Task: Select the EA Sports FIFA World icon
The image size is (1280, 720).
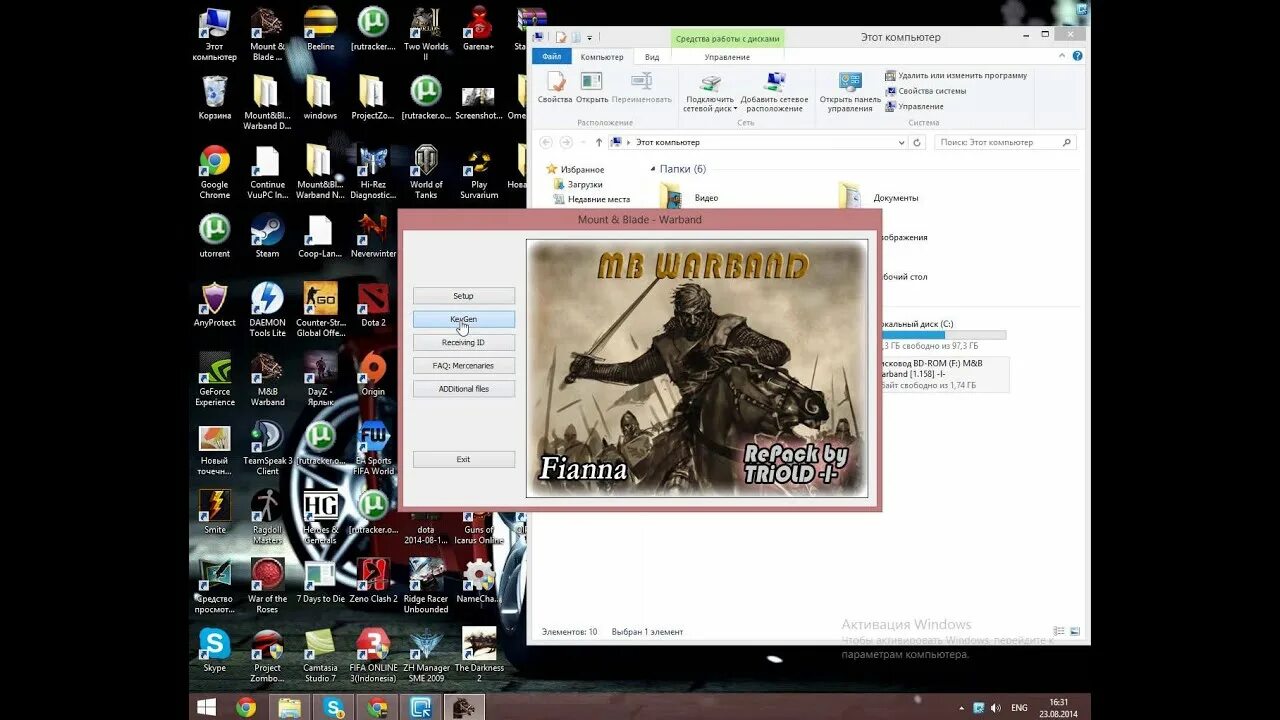Action: click(373, 447)
